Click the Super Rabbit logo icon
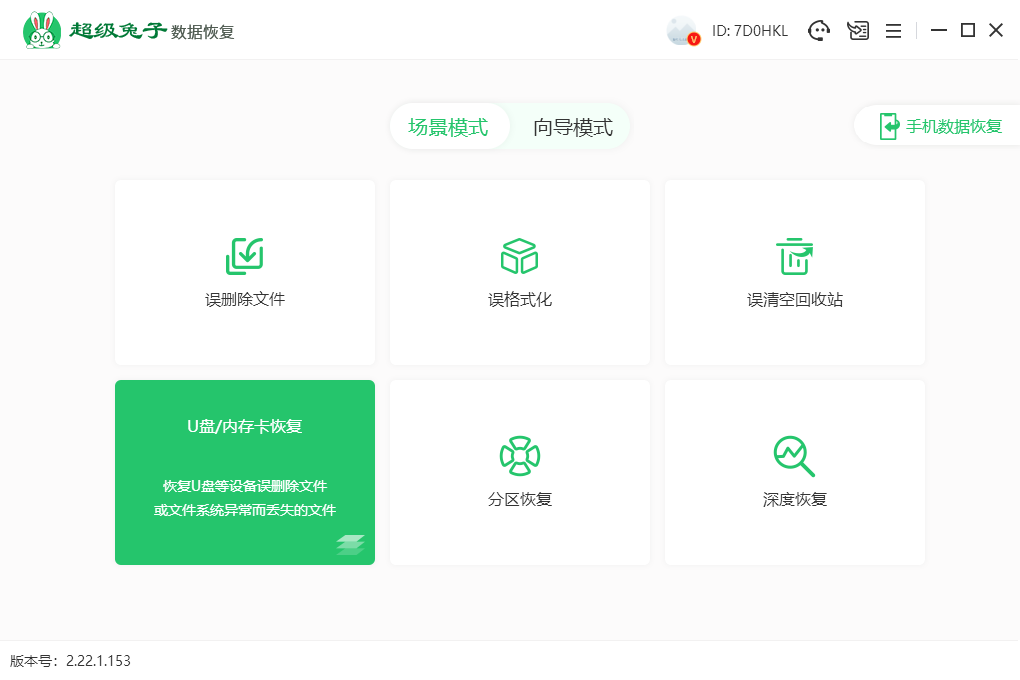 (x=41, y=31)
